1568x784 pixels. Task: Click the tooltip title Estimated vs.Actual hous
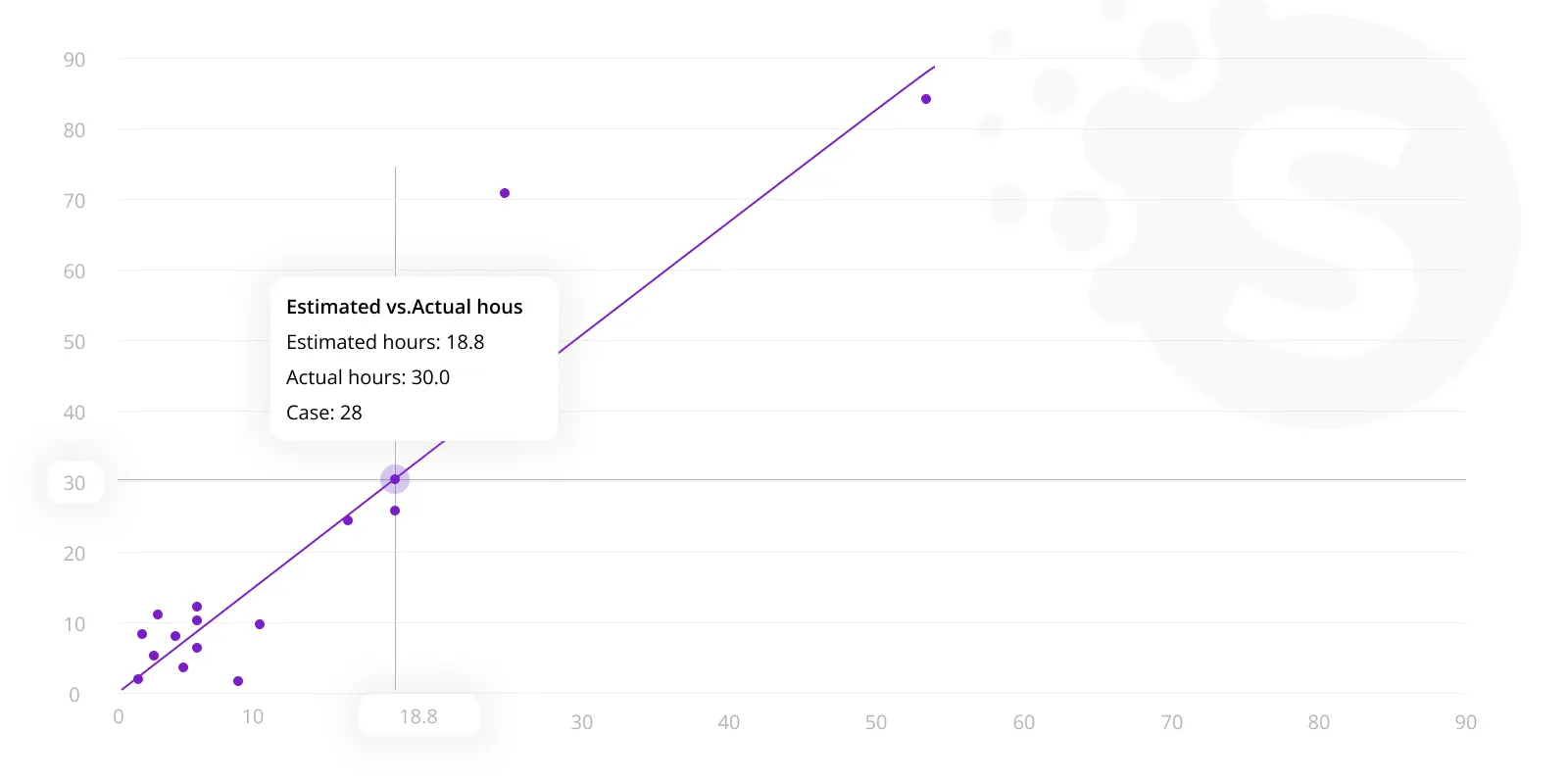click(405, 307)
